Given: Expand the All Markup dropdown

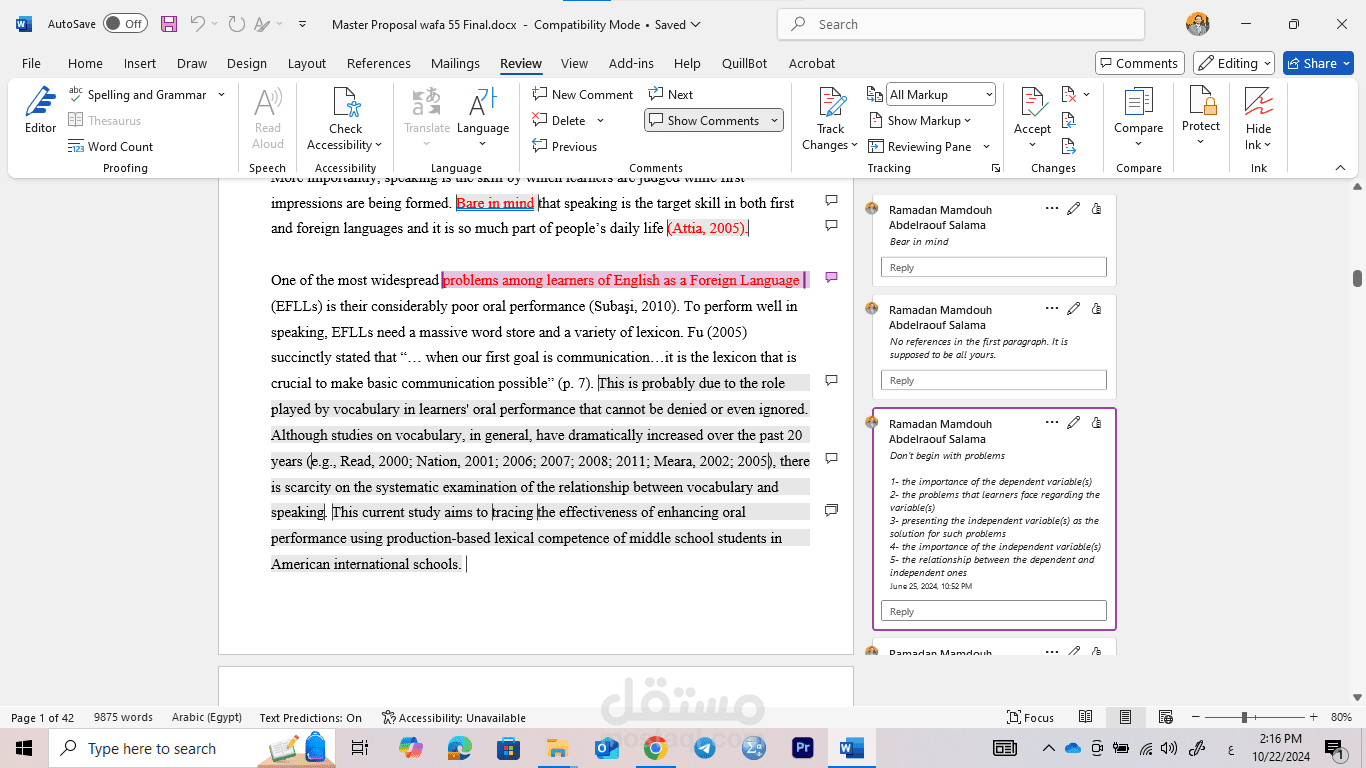Looking at the screenshot, I should pyautogui.click(x=941, y=94).
